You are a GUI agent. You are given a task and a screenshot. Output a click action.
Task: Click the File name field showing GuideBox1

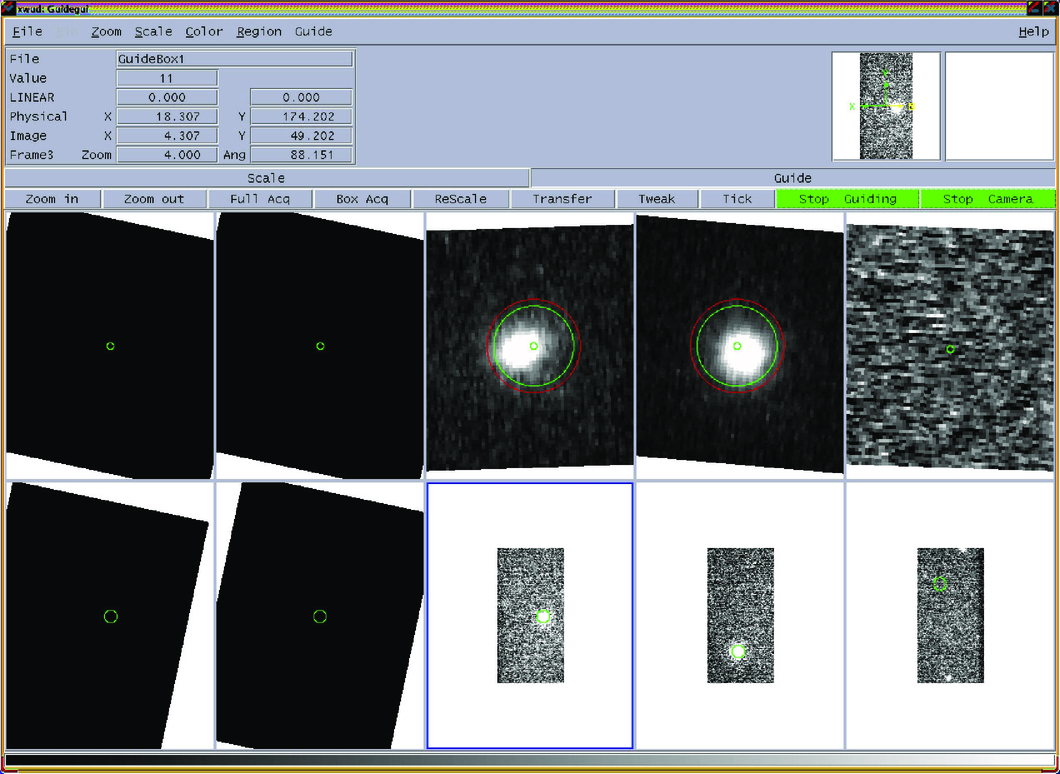click(235, 59)
